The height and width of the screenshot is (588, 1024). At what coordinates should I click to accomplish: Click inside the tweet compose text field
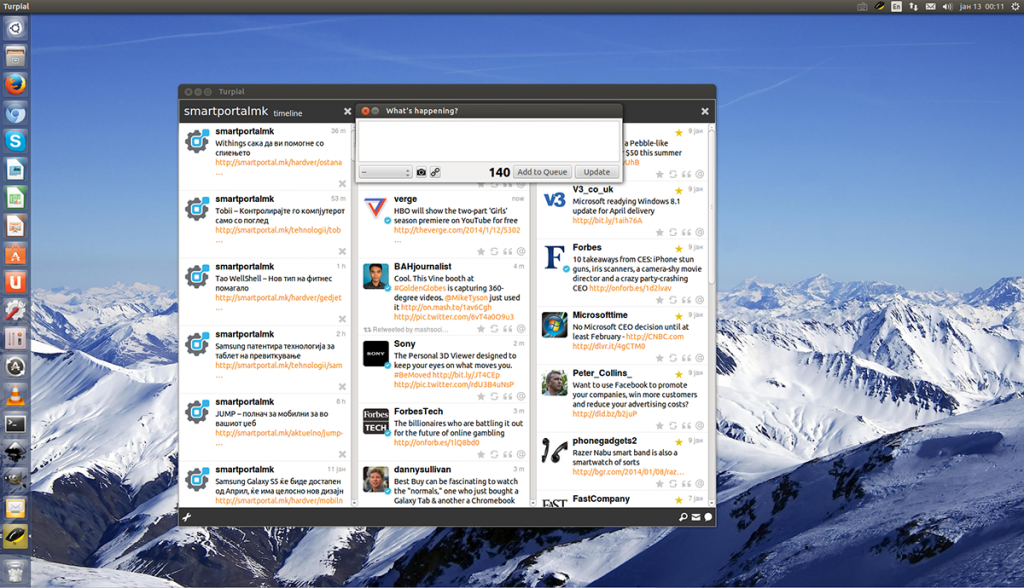tap(489, 140)
